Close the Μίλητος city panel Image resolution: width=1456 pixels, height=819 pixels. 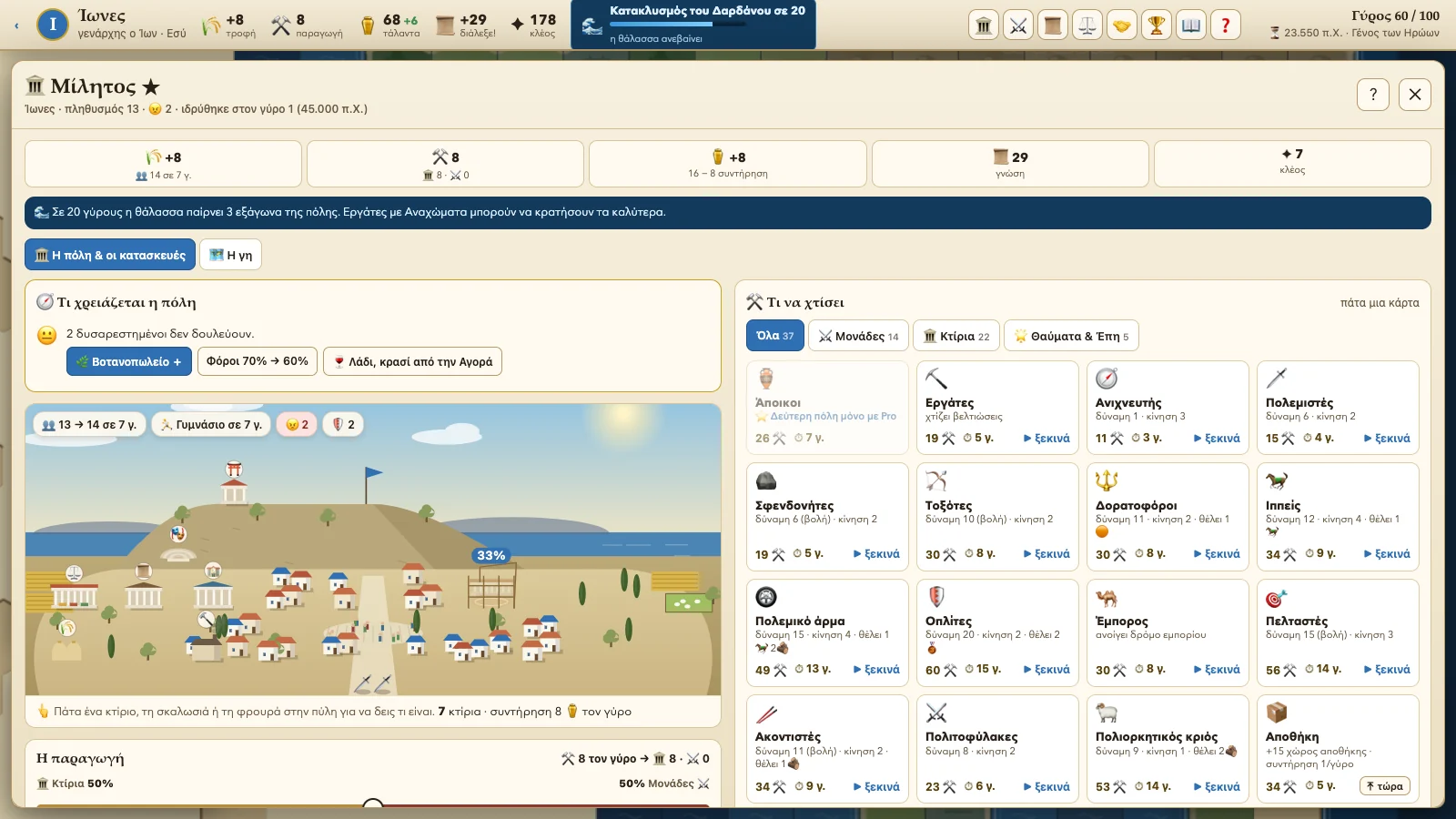point(1415,94)
